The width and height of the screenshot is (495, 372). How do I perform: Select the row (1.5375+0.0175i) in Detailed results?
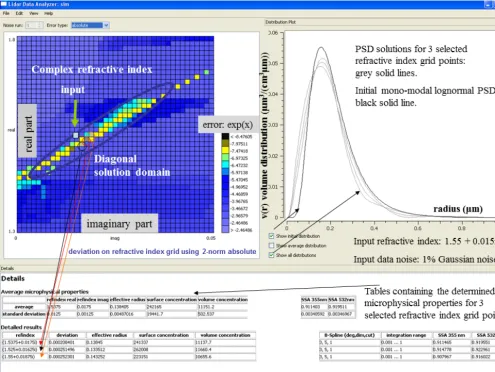(x=129, y=342)
